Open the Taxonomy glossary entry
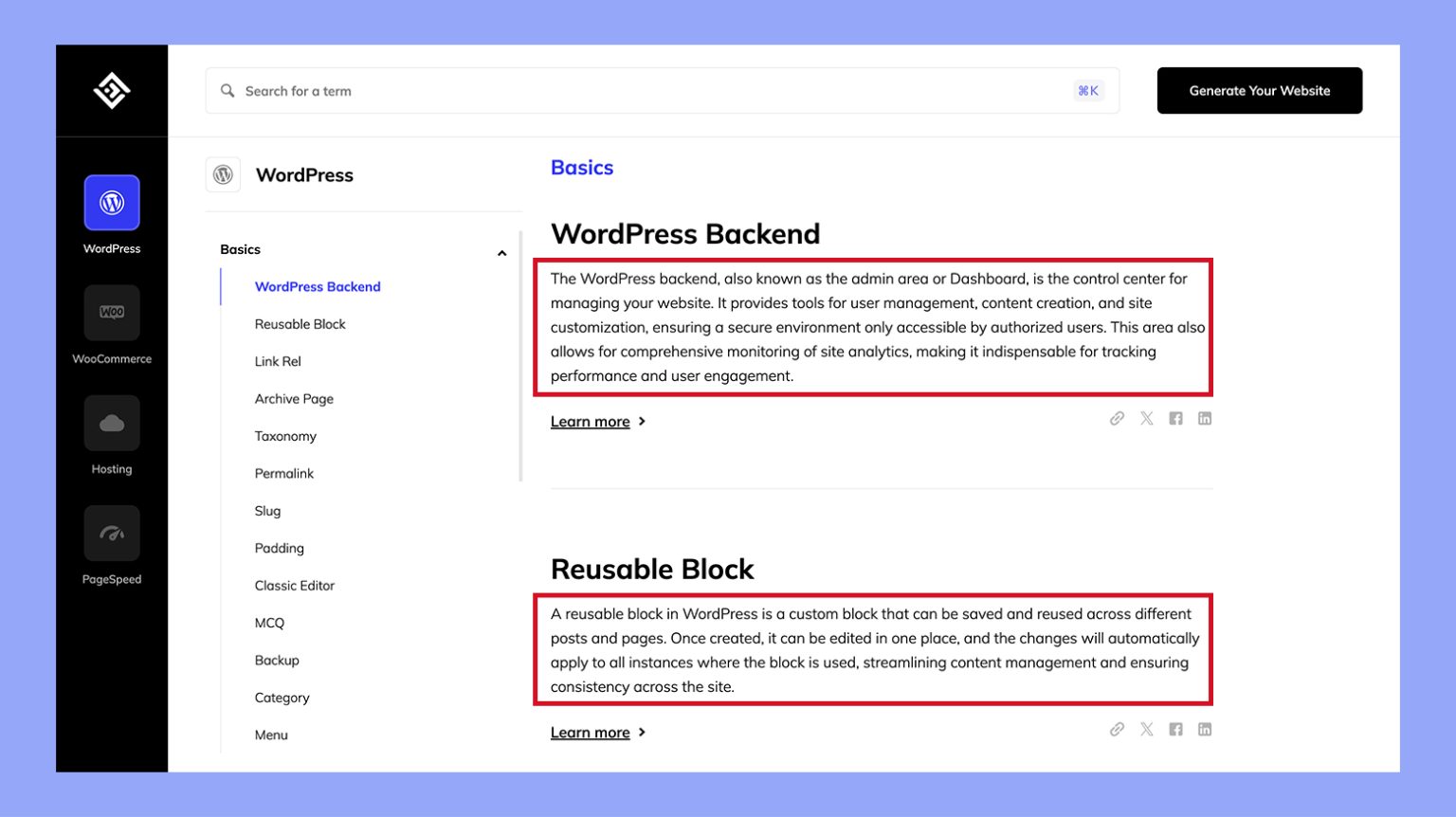Screen dimensions: 1456x817 tap(284, 436)
